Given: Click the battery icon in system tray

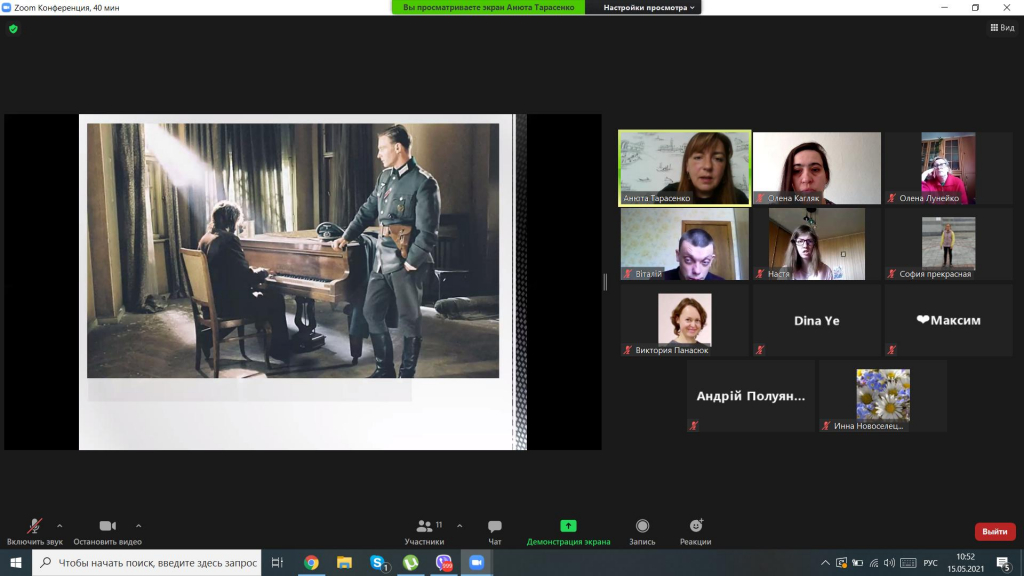Looking at the screenshot, I should pyautogui.click(x=857, y=563).
